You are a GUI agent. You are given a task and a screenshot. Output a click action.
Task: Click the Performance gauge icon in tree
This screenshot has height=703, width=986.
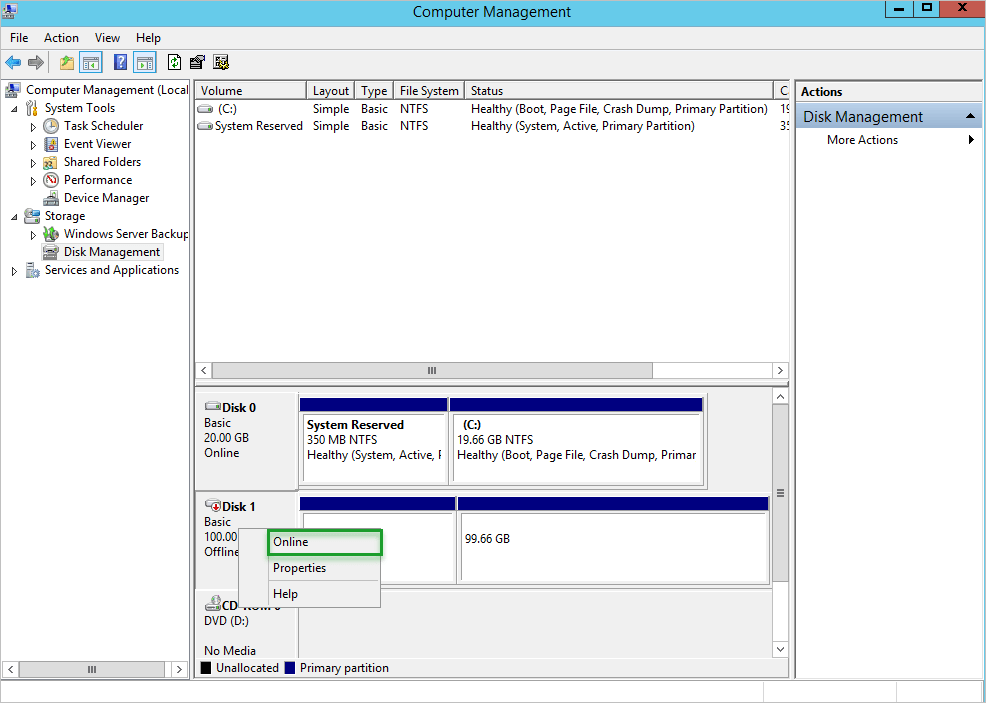pos(51,180)
